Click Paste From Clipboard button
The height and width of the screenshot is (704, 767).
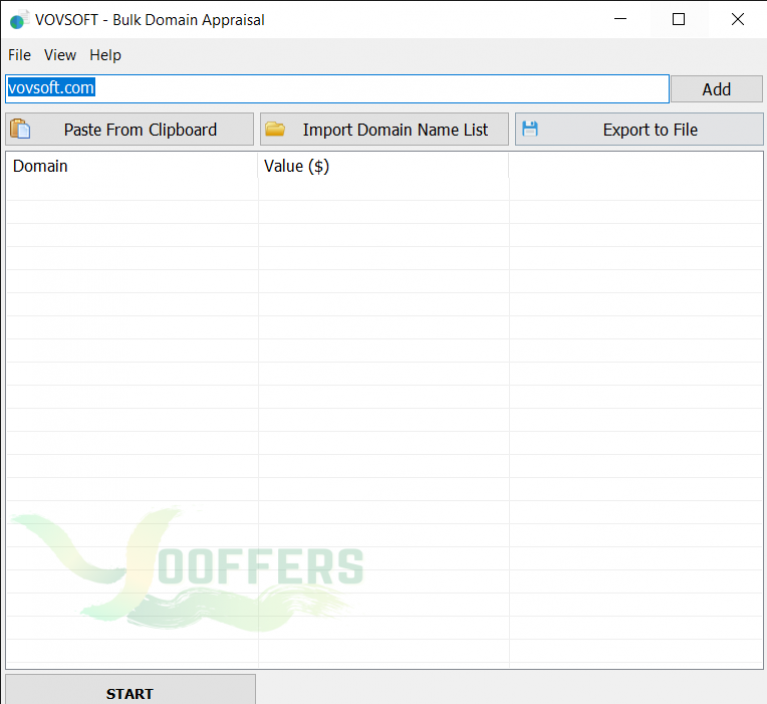(130, 130)
